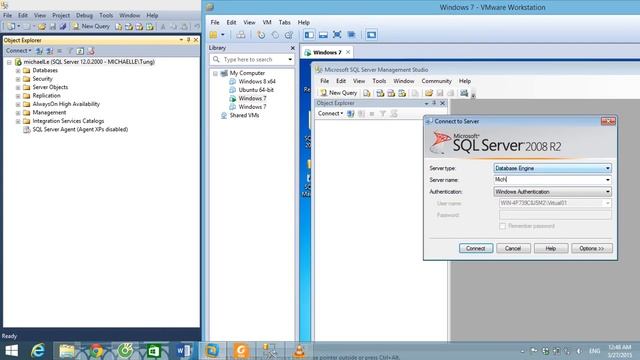Open Windows Start button on taskbar

click(11, 351)
